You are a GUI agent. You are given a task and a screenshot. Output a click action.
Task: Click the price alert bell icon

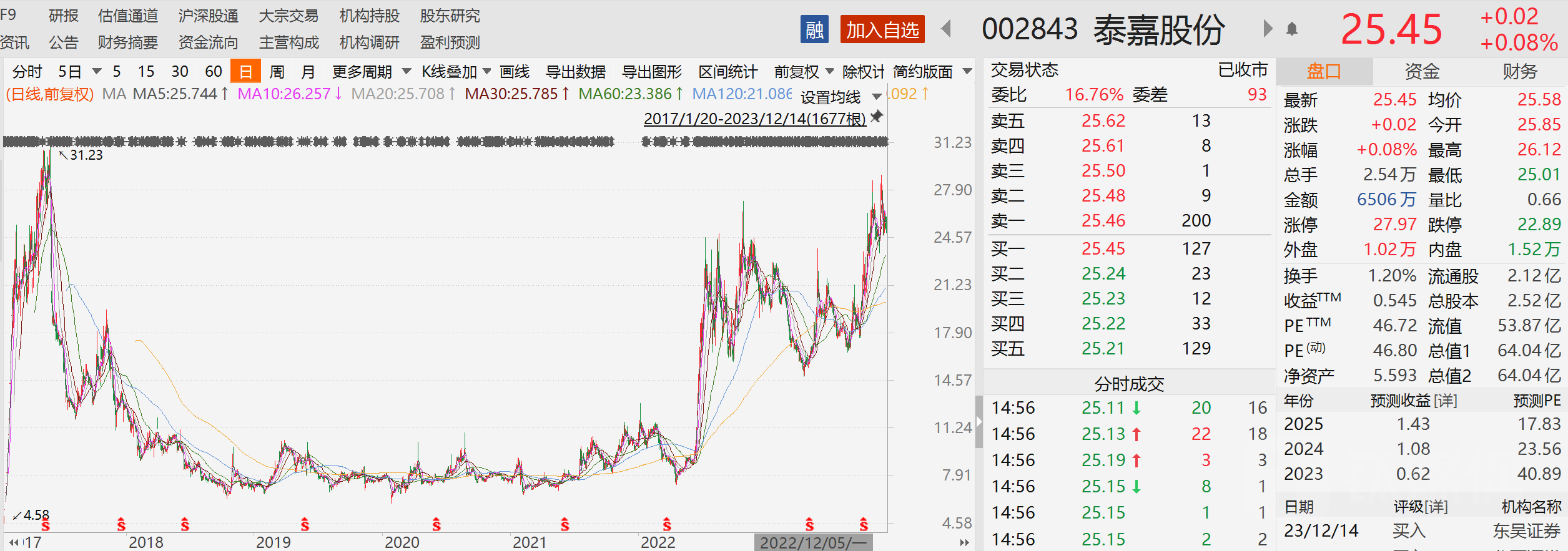coord(1292,29)
